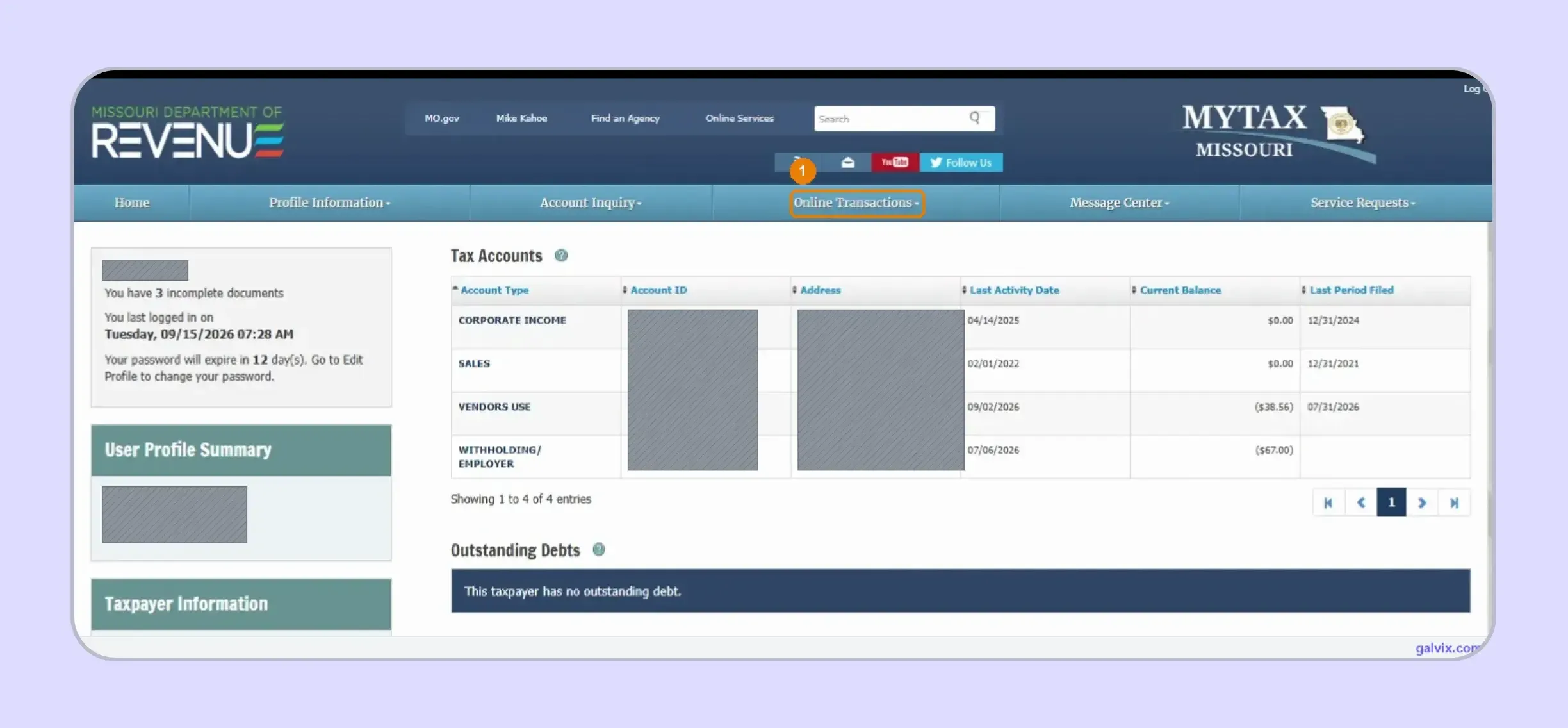
Task: Open the Mike Kehoe link
Action: coord(521,119)
